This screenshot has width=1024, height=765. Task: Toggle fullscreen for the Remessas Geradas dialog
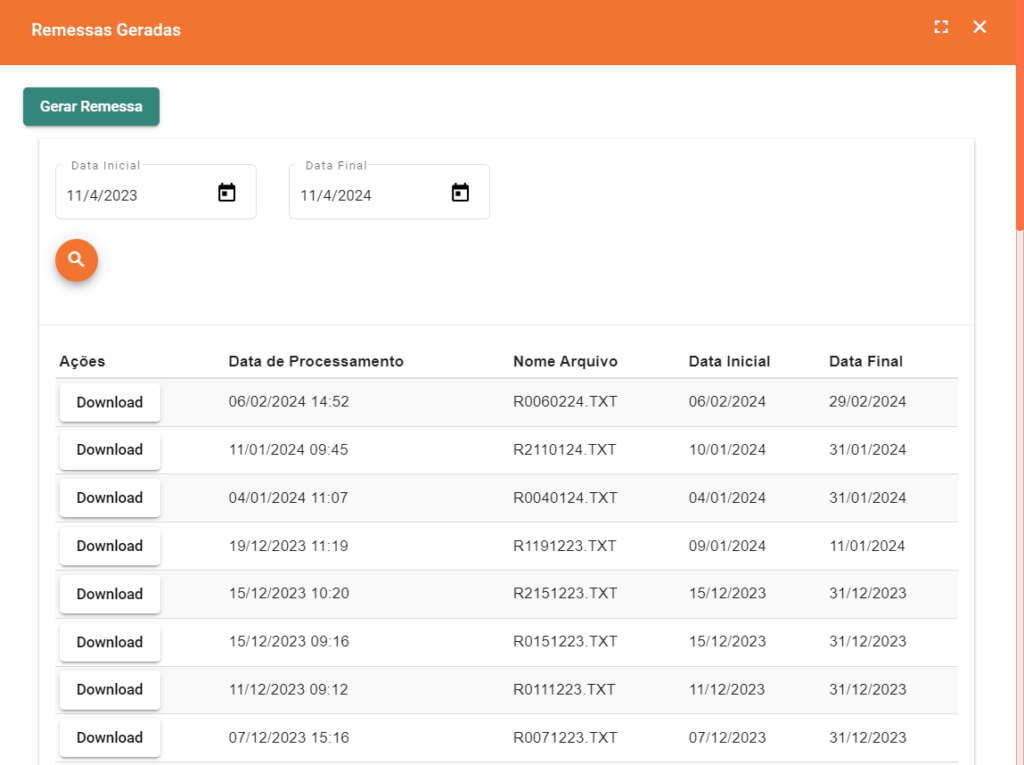click(x=940, y=27)
